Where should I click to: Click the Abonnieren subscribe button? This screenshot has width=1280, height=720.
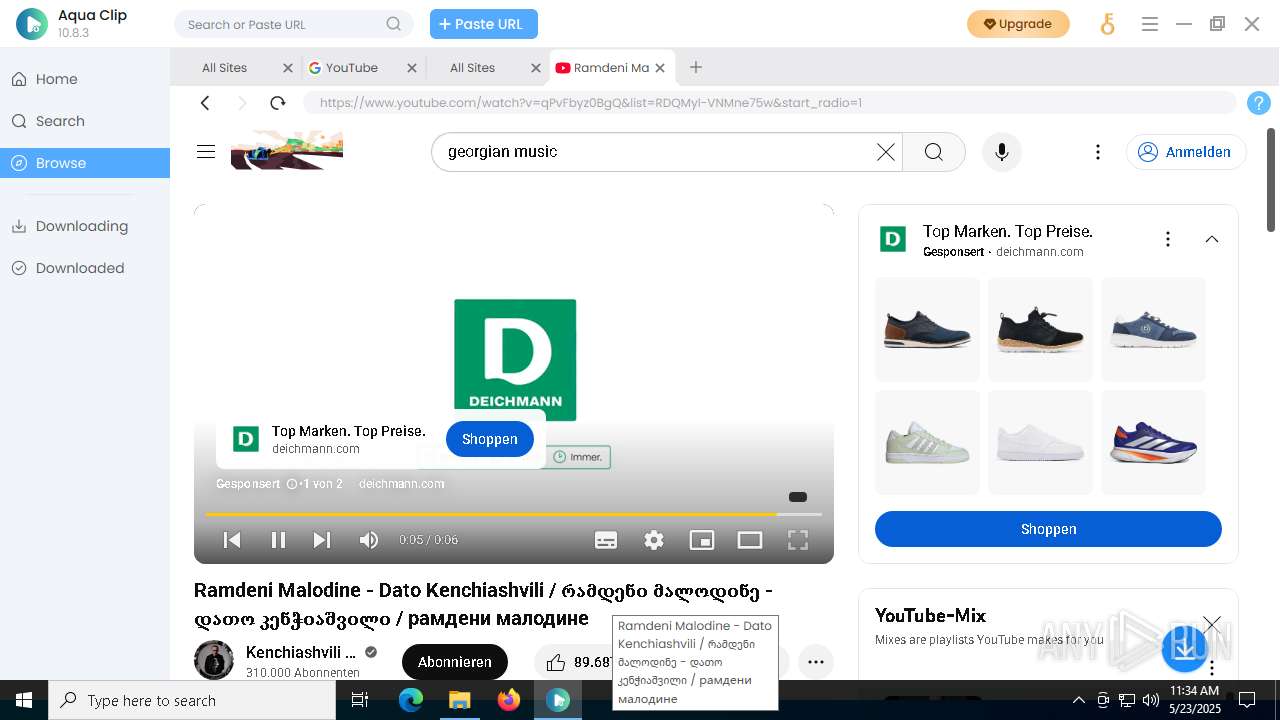pyautogui.click(x=455, y=662)
